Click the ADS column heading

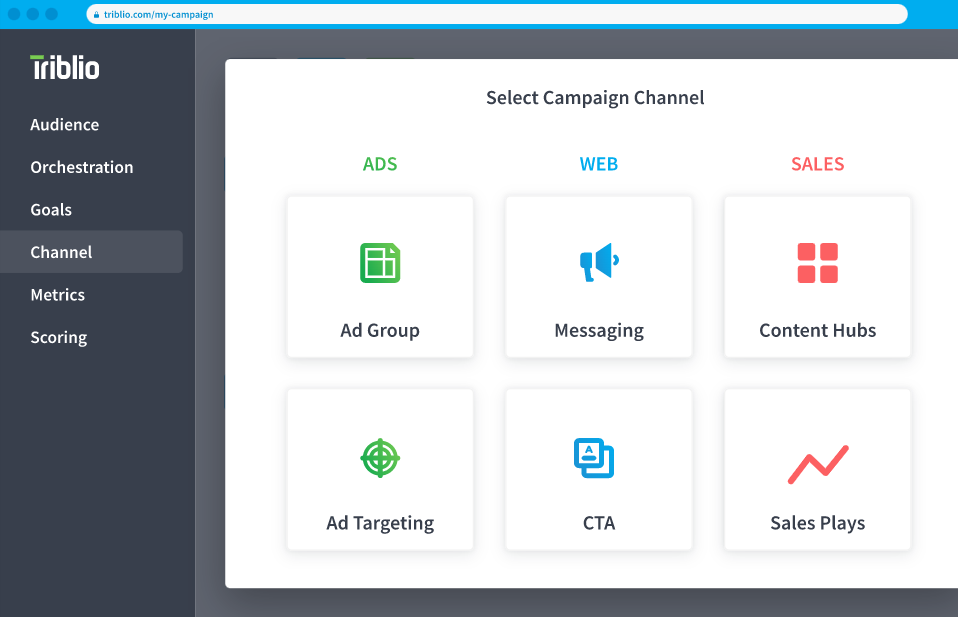(380, 164)
